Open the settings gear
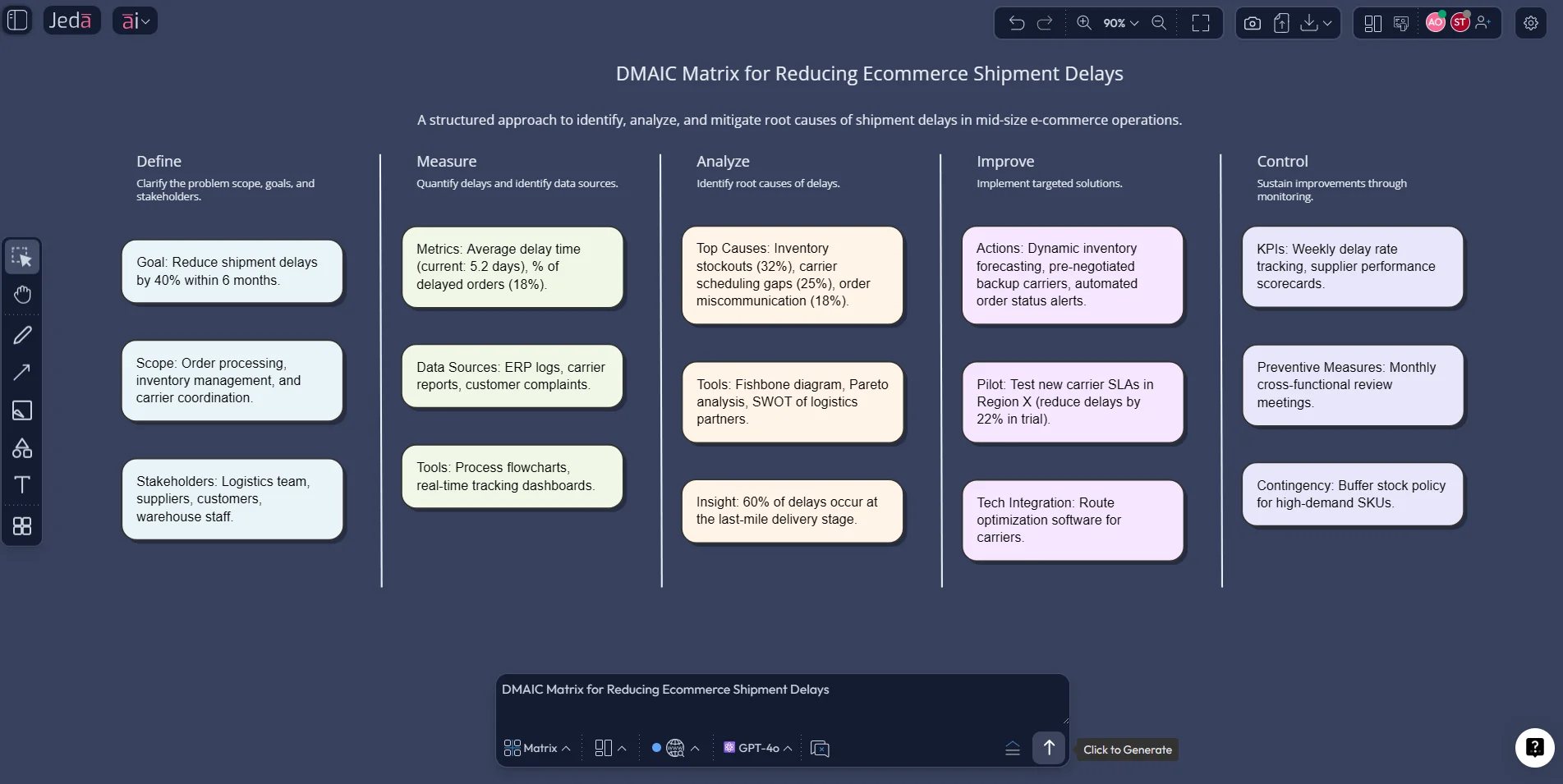This screenshot has height=784, width=1563. tap(1530, 23)
